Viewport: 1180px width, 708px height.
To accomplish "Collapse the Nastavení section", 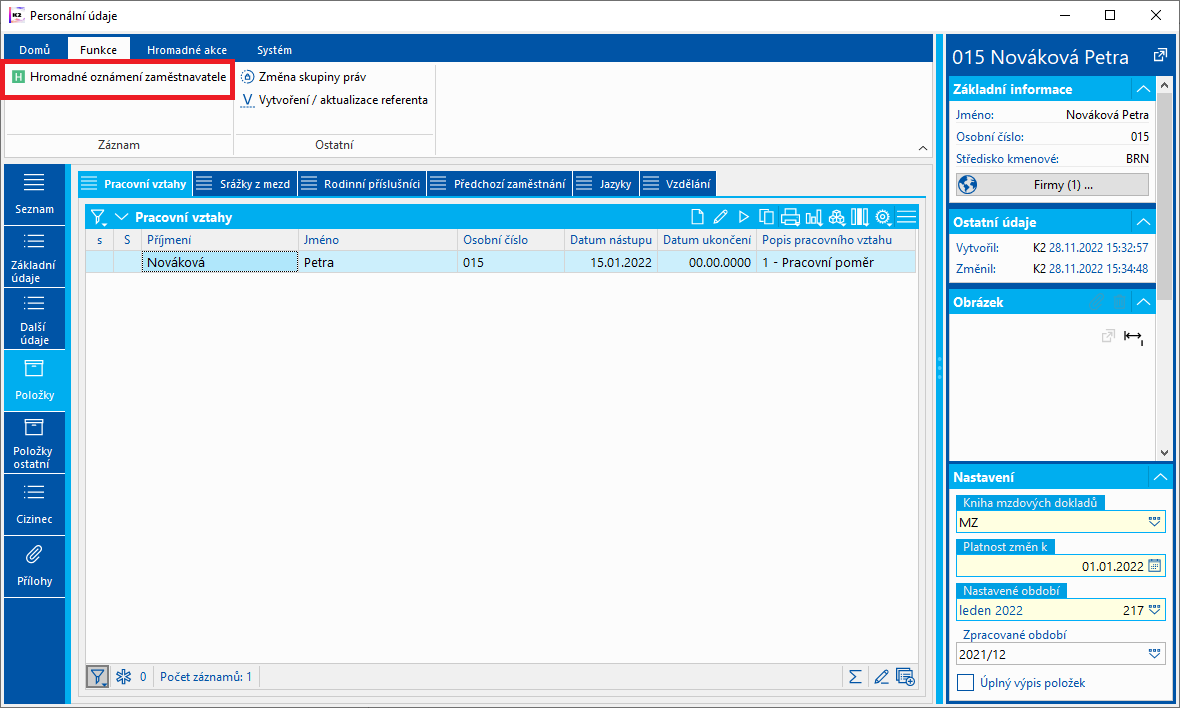I will point(1160,477).
